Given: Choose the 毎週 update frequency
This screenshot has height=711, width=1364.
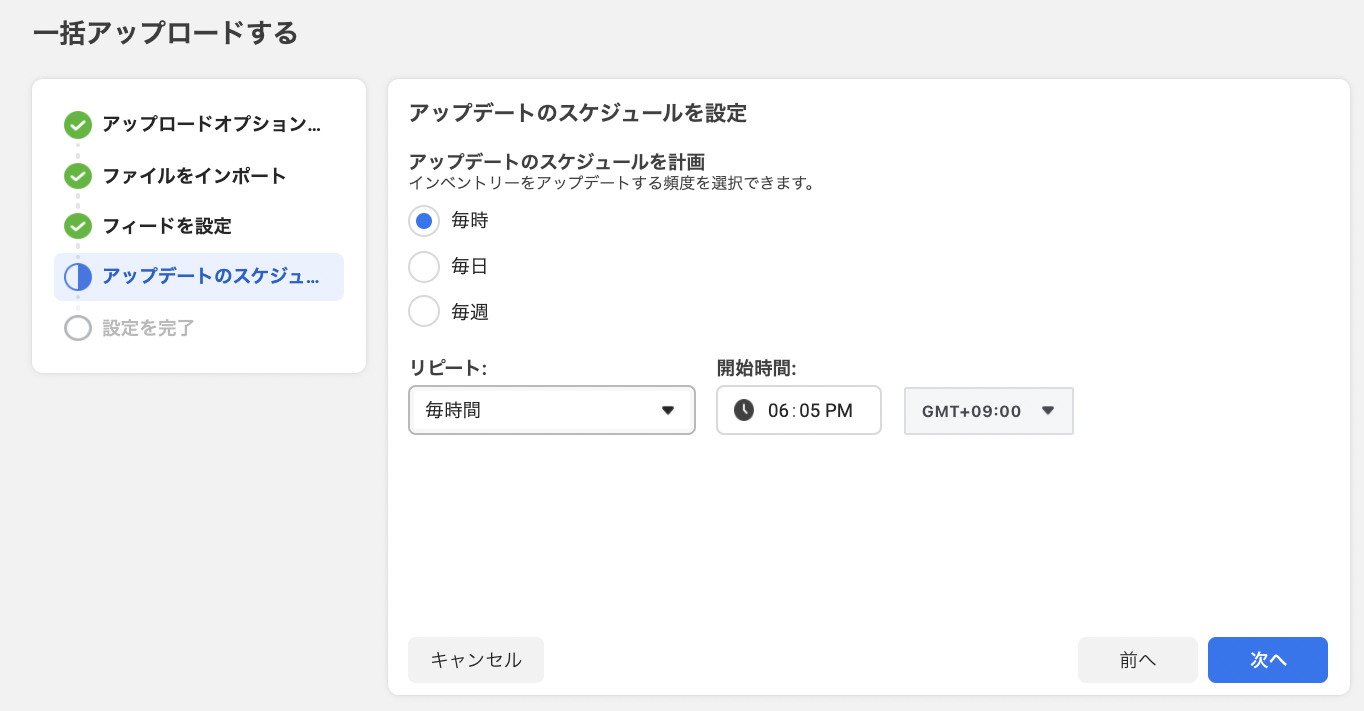Looking at the screenshot, I should [x=424, y=312].
